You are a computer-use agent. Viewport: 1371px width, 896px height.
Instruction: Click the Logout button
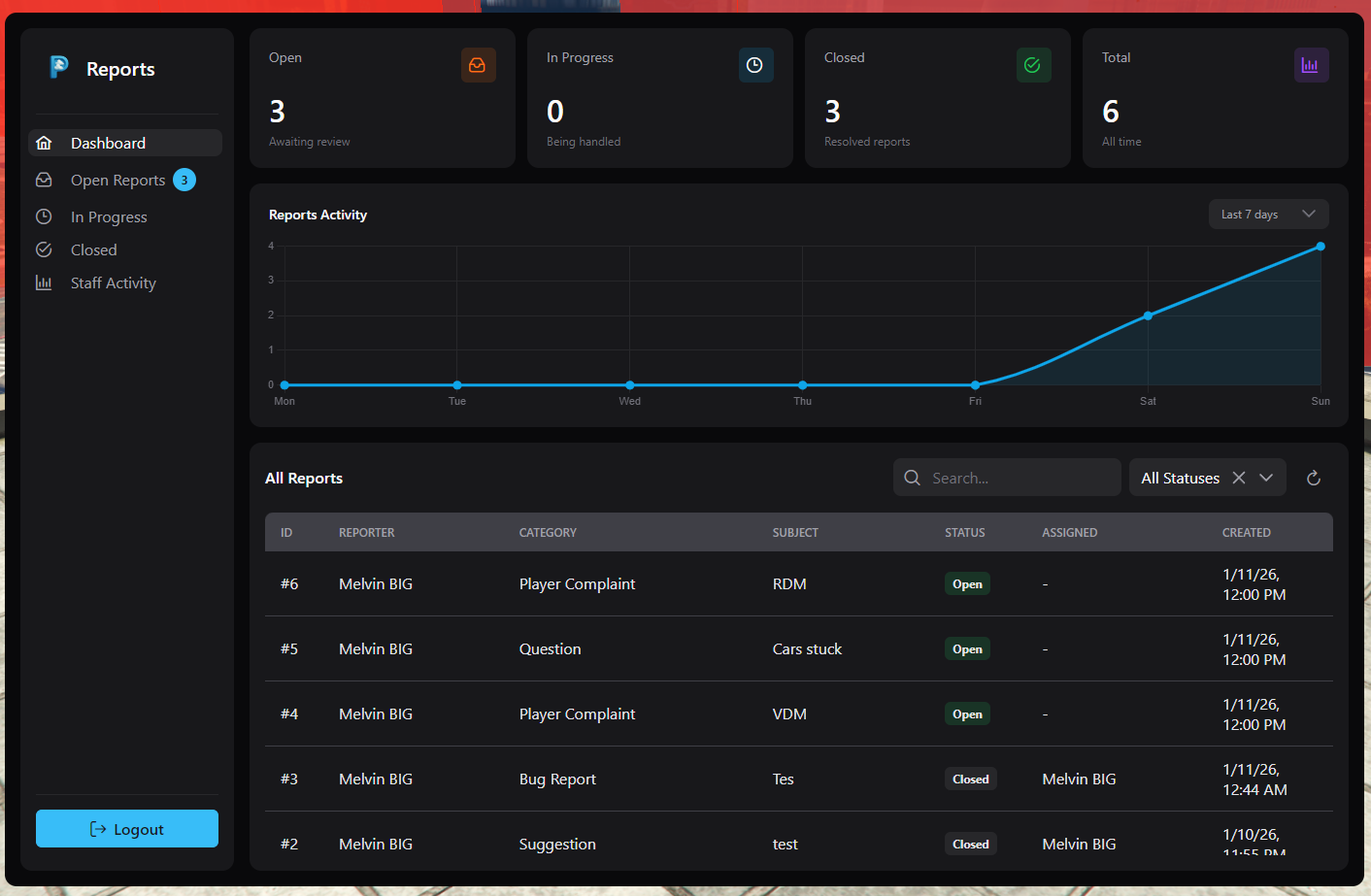(127, 829)
